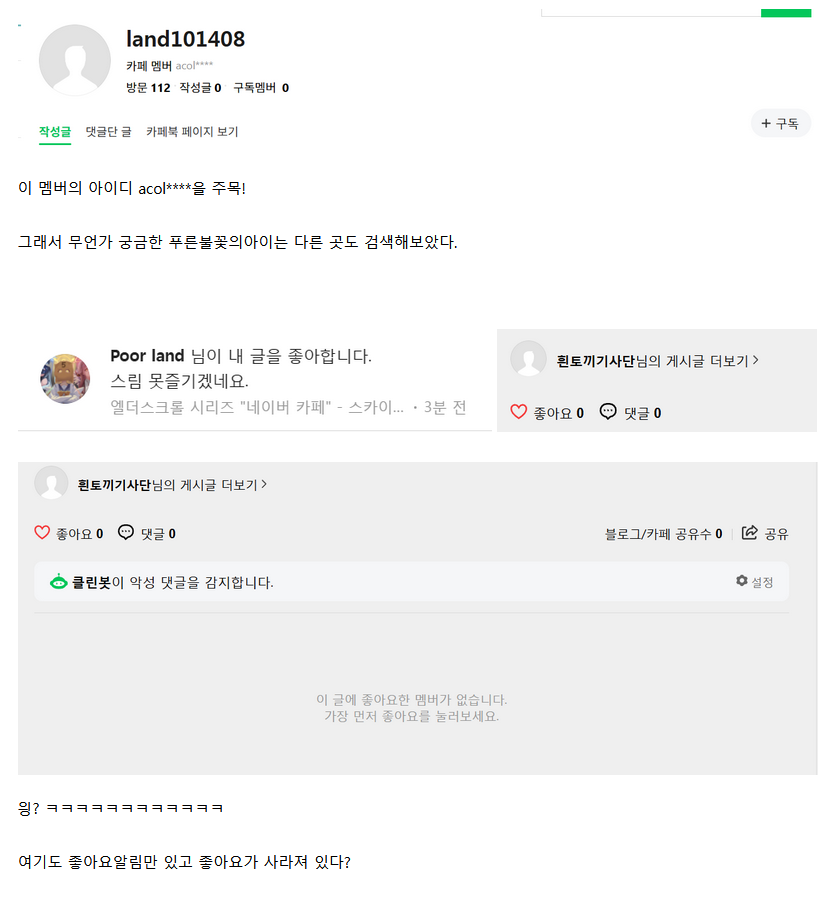829x901 pixels.
Task: Open 클린봇 설정 gear icon
Action: 742,581
